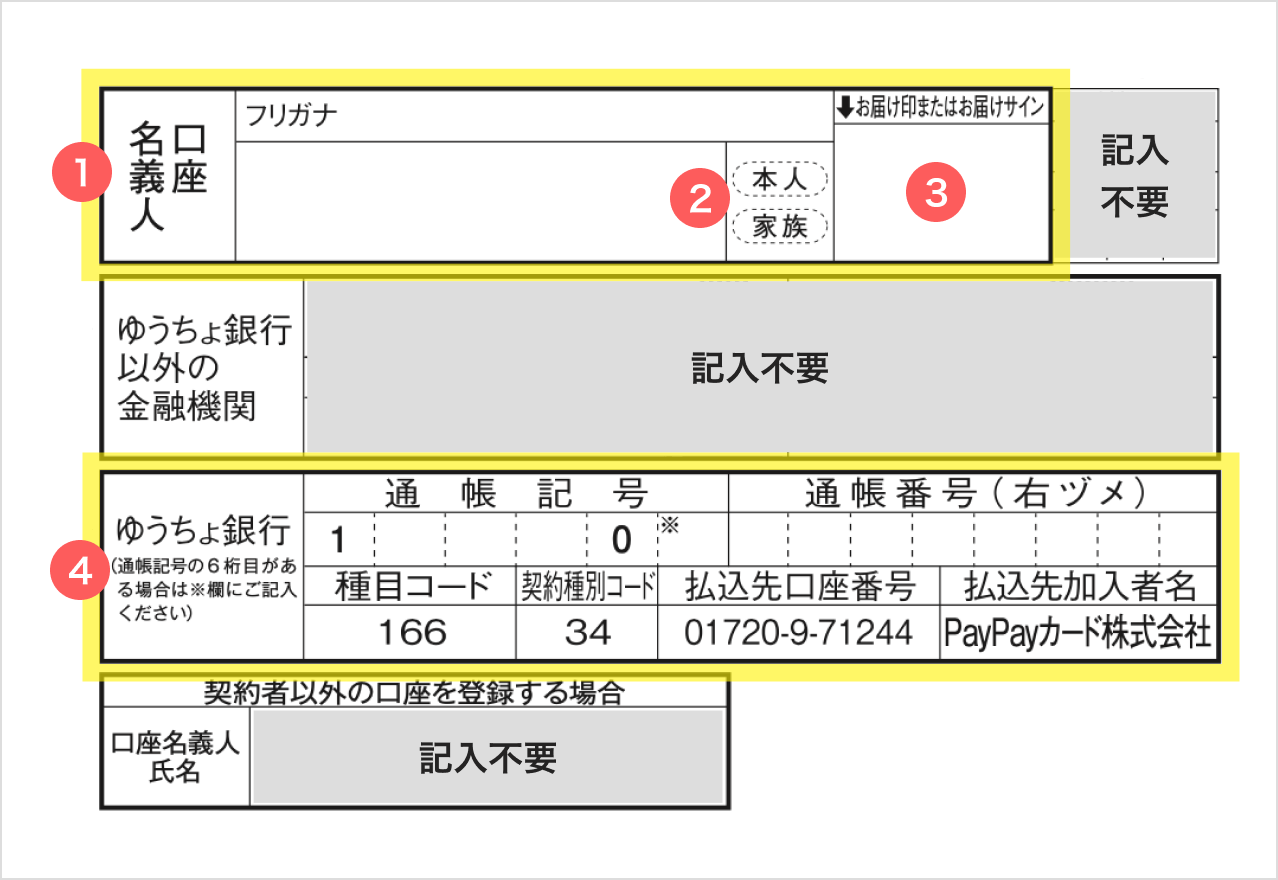Click the ※ sixth-digit cell of 通帳記号
Screen dimensions: 1278x880
(692, 540)
